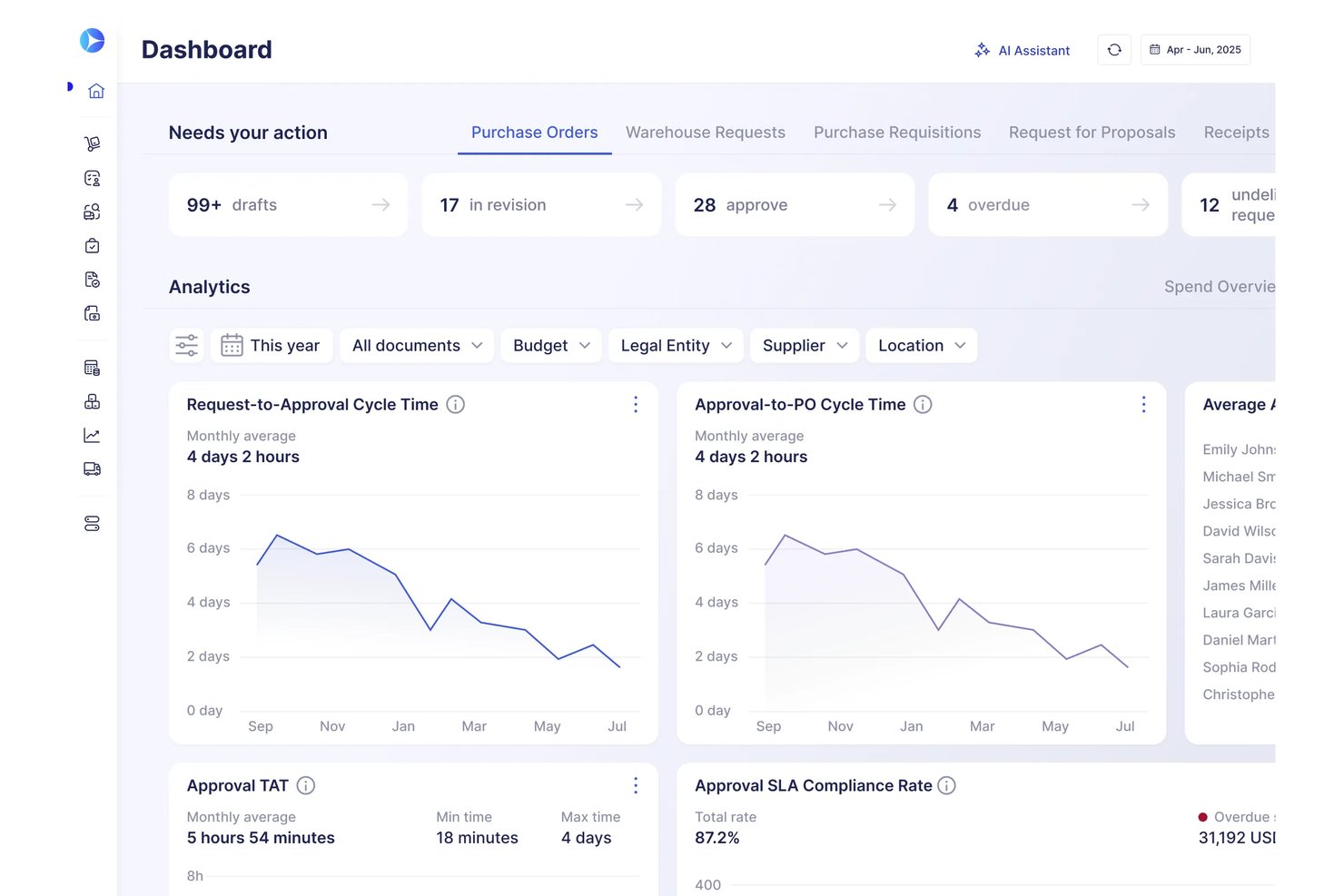Open the This year date range filter
The height and width of the screenshot is (896, 1344).
272,346
